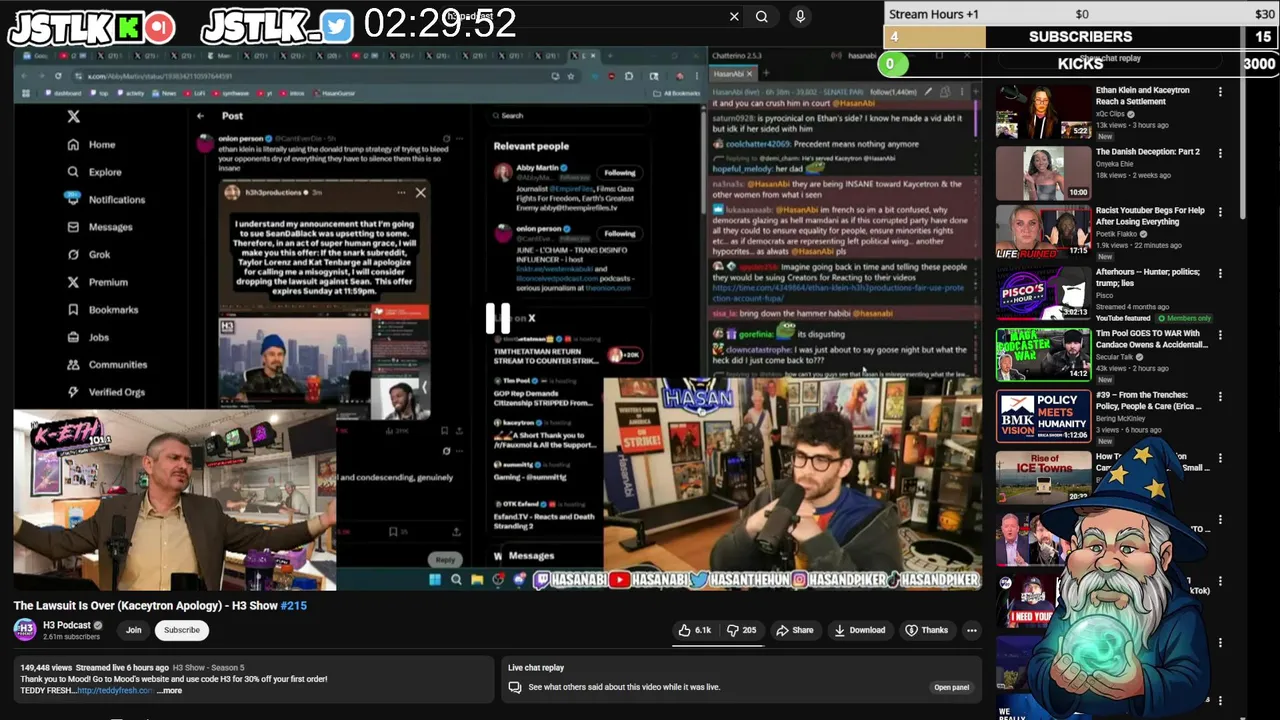Visit xQc Clips channel name

pos(1110,114)
